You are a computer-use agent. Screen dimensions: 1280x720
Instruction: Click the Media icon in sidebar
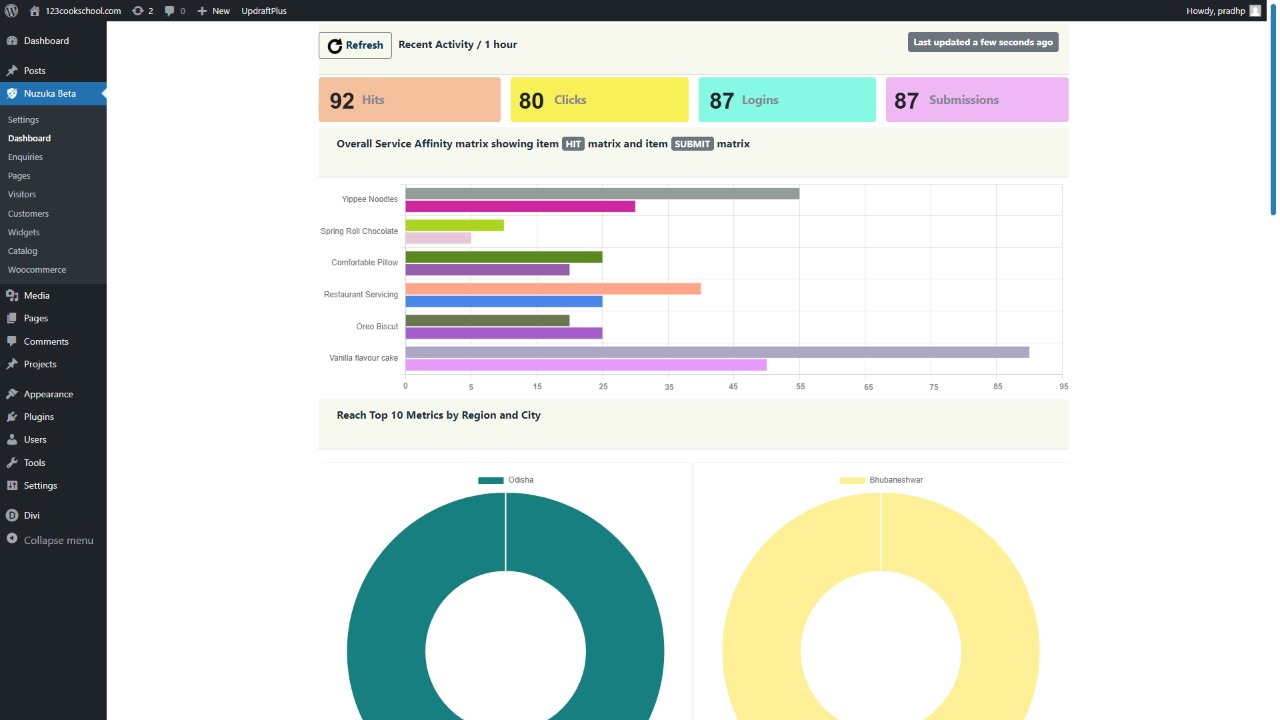click(12, 296)
